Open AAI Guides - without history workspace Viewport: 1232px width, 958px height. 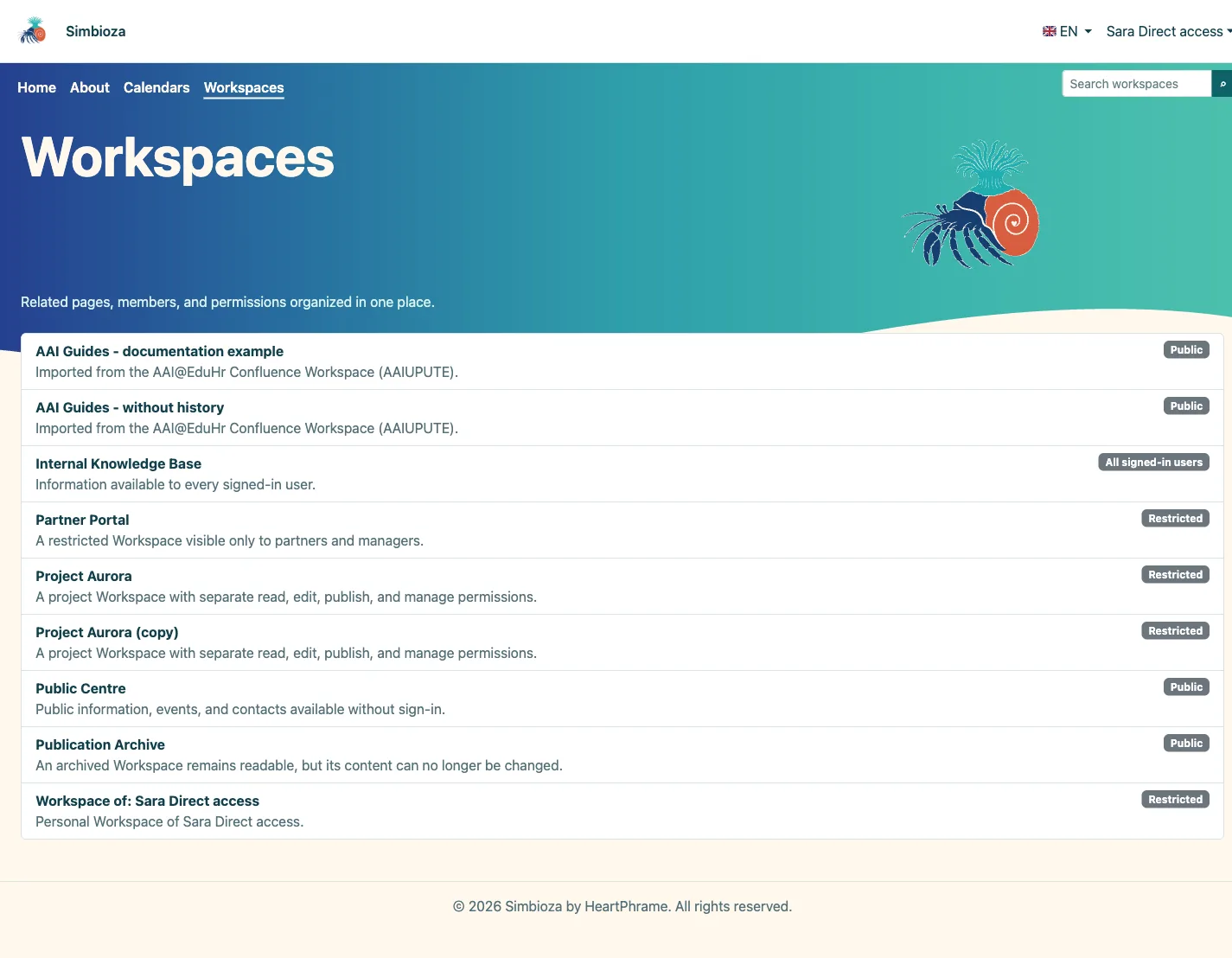(x=130, y=407)
